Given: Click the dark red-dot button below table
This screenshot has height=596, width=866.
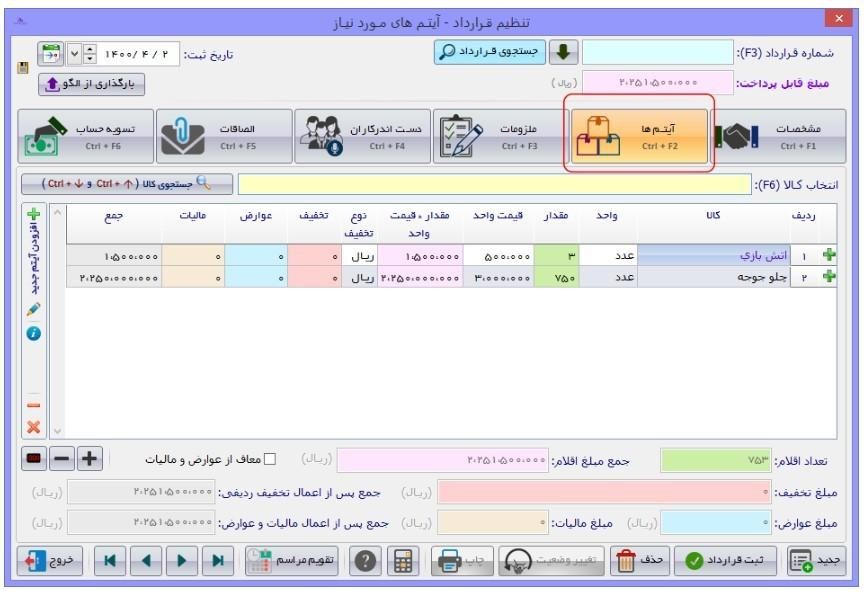Looking at the screenshot, I should (34, 458).
